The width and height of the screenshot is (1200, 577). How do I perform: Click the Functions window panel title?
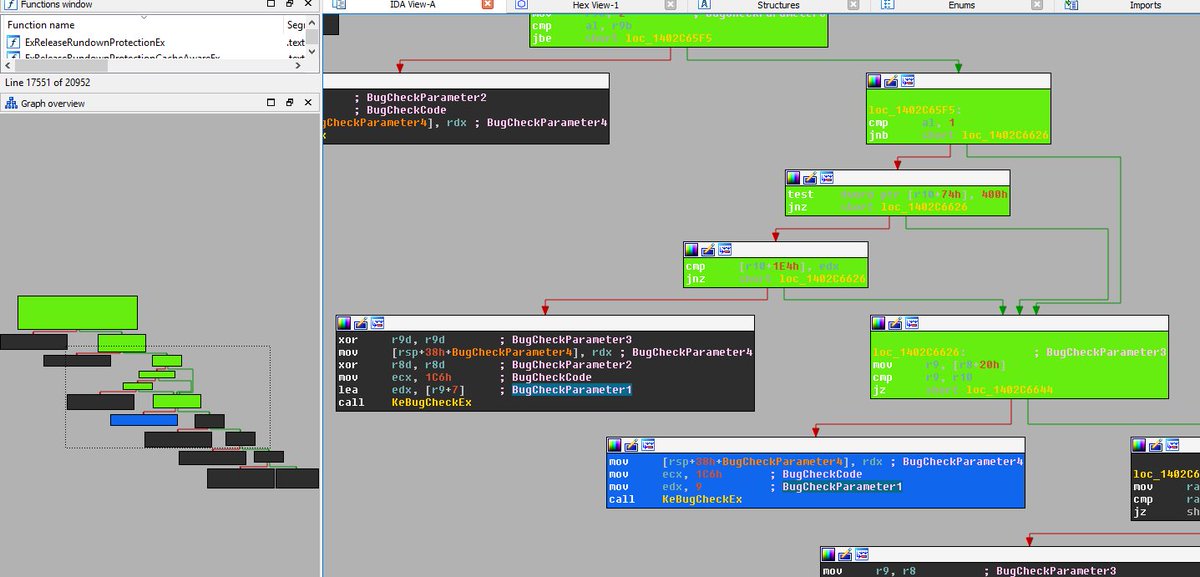tap(56, 5)
